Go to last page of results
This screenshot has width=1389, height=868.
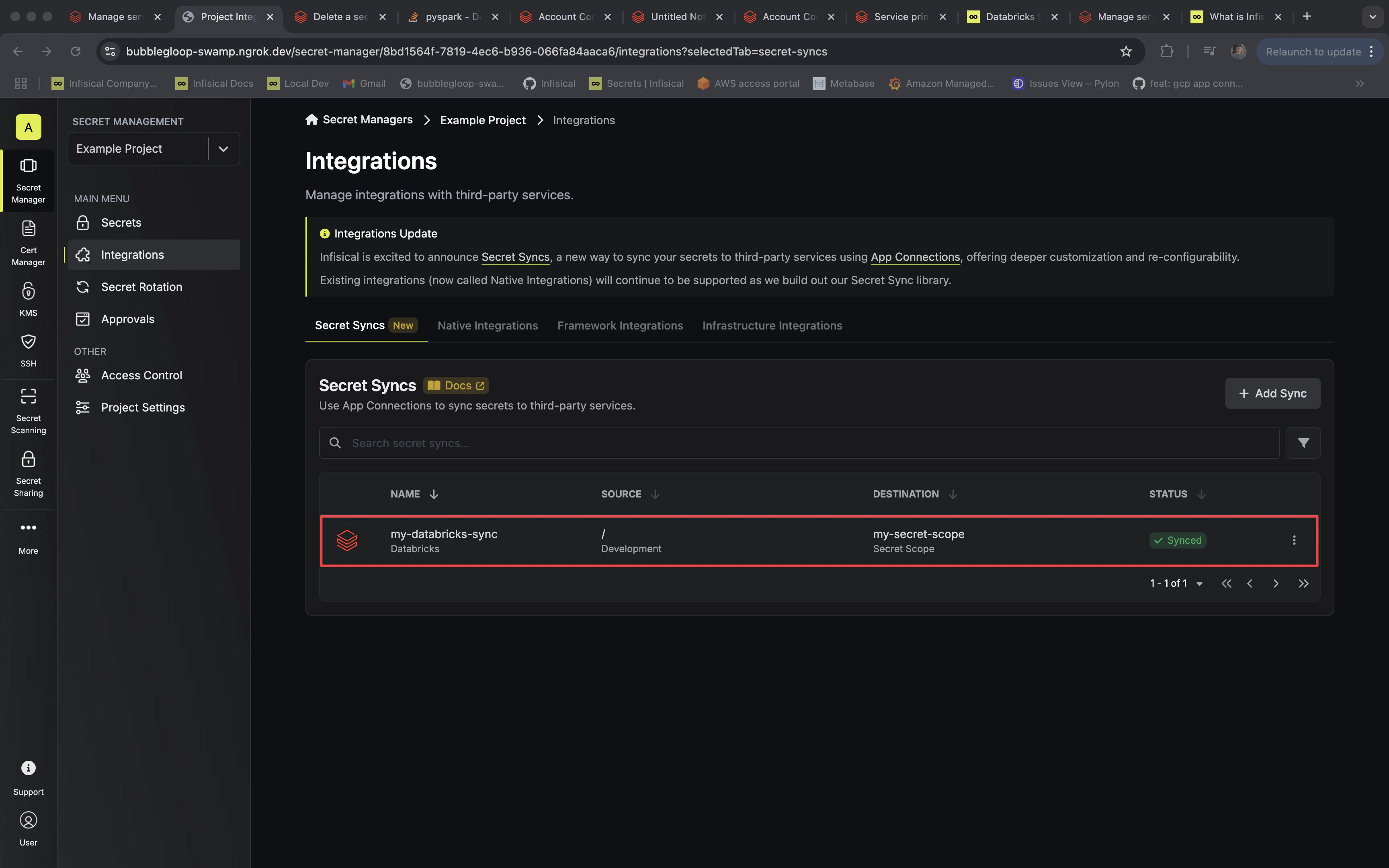click(1303, 583)
